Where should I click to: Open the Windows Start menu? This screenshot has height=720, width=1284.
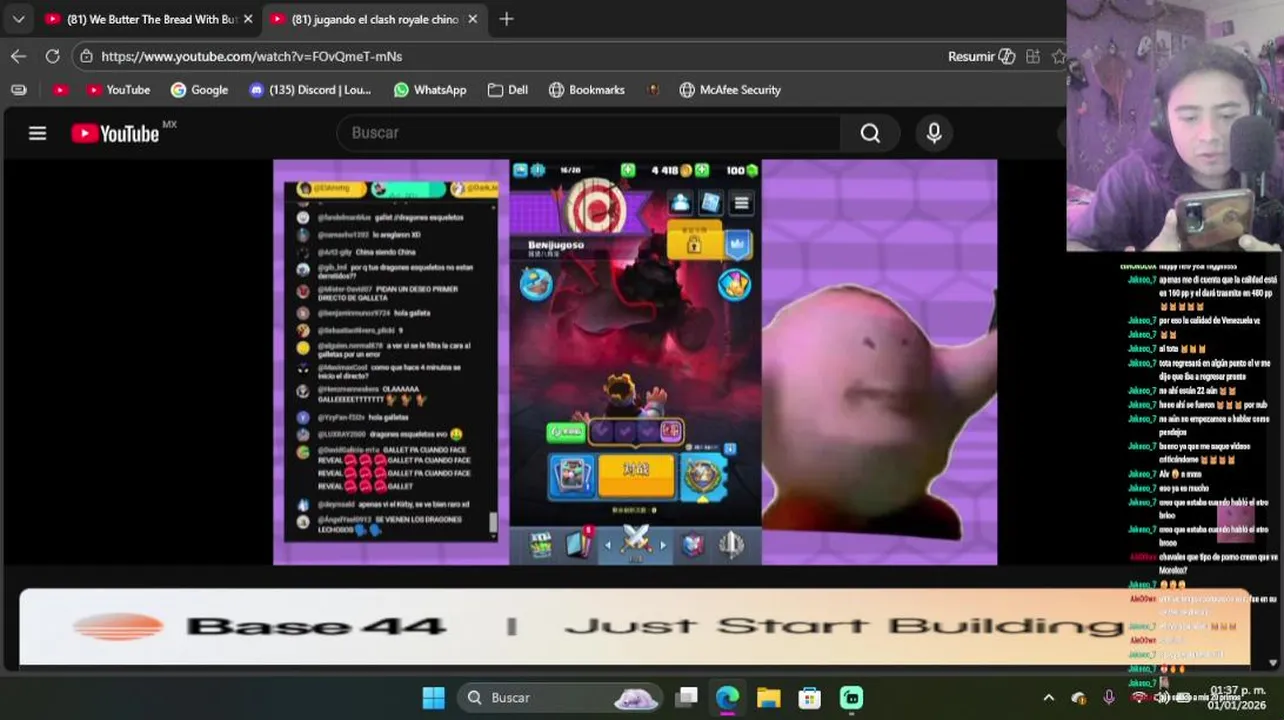click(434, 697)
